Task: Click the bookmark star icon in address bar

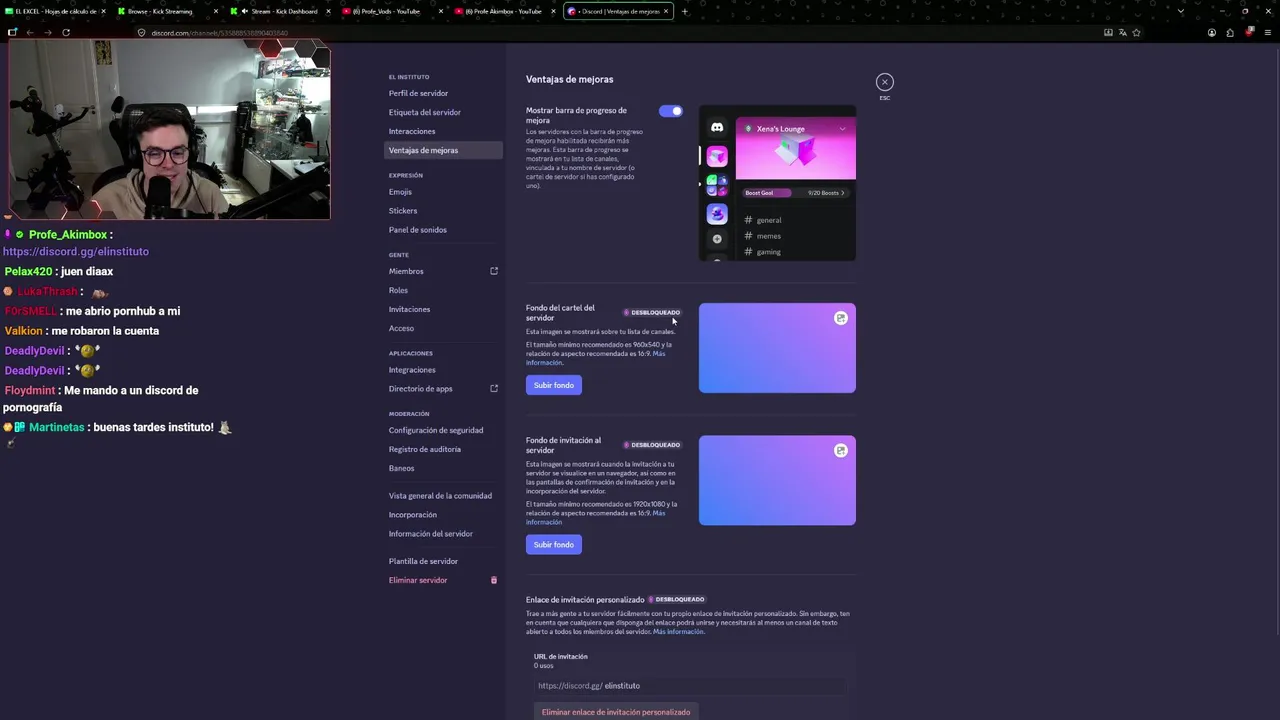Action: [x=1136, y=32]
